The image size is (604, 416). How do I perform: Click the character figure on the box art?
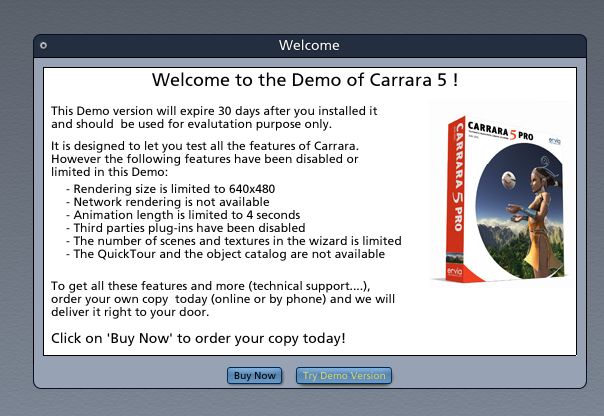click(x=538, y=216)
